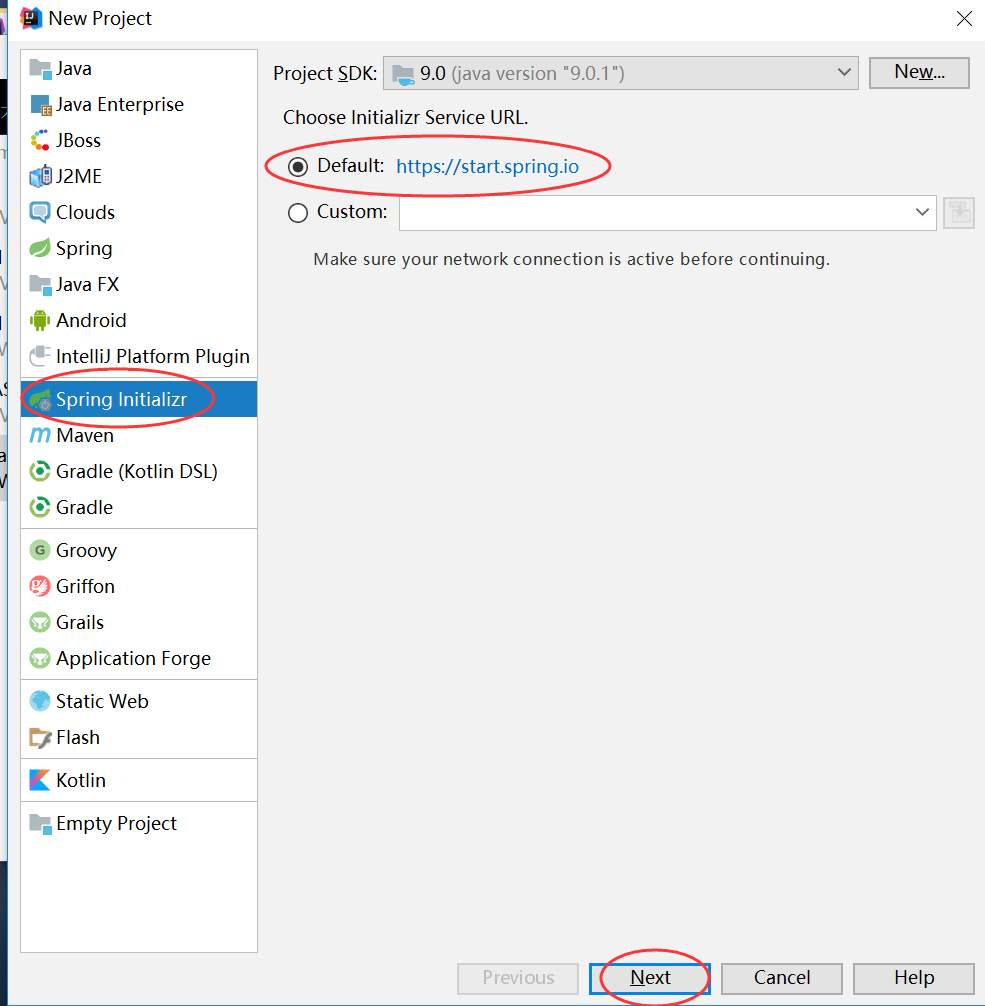
Task: Select Spring Initializr label in list
Action: pyautogui.click(x=121, y=400)
